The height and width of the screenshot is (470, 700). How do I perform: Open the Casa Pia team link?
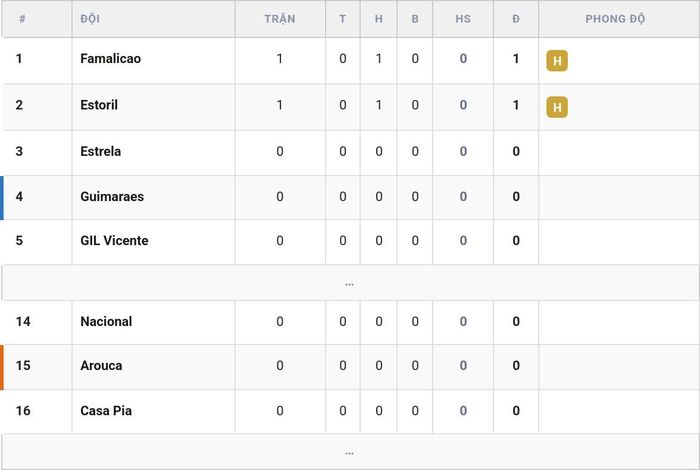click(106, 411)
